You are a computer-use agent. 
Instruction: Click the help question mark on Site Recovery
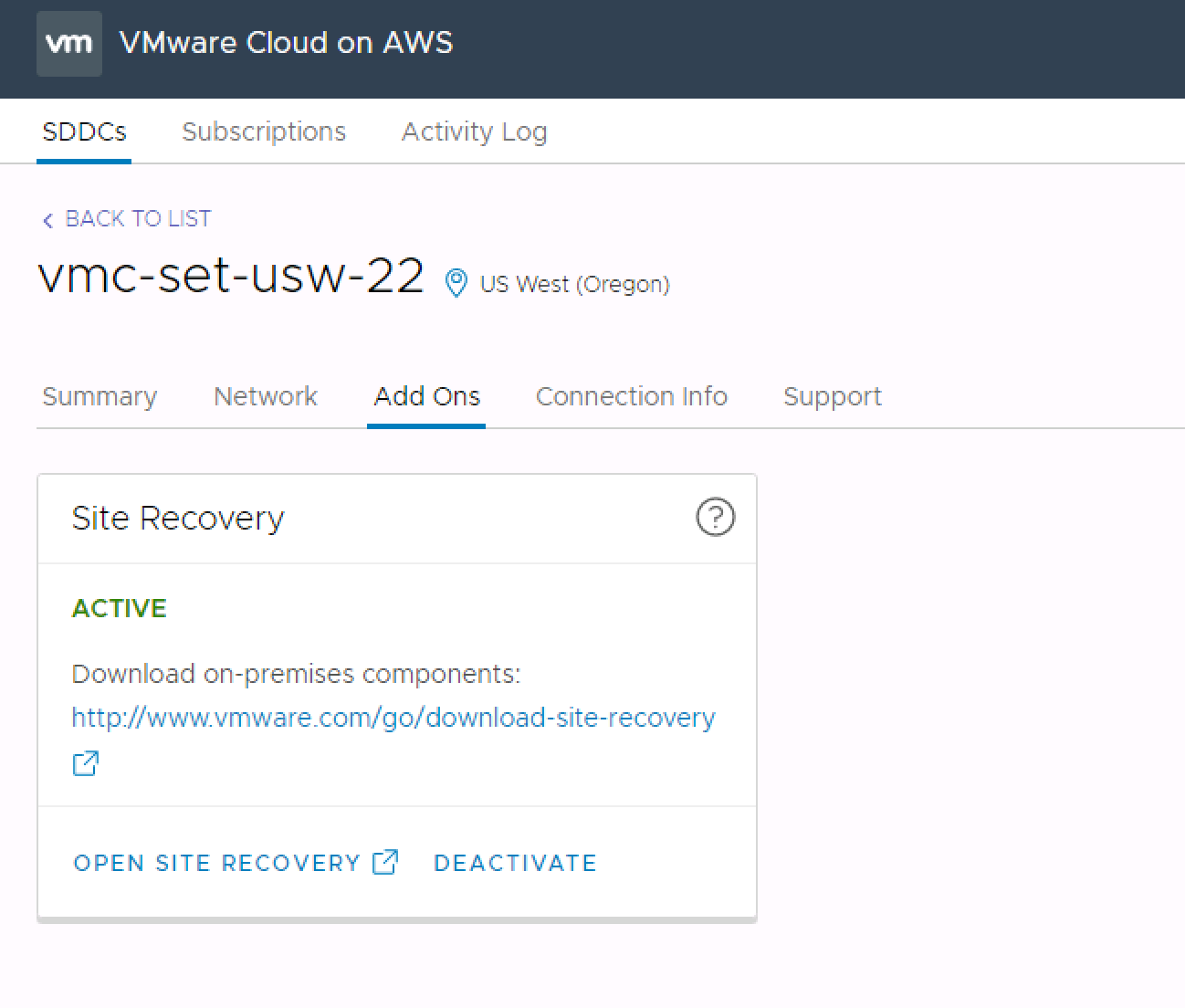point(715,518)
